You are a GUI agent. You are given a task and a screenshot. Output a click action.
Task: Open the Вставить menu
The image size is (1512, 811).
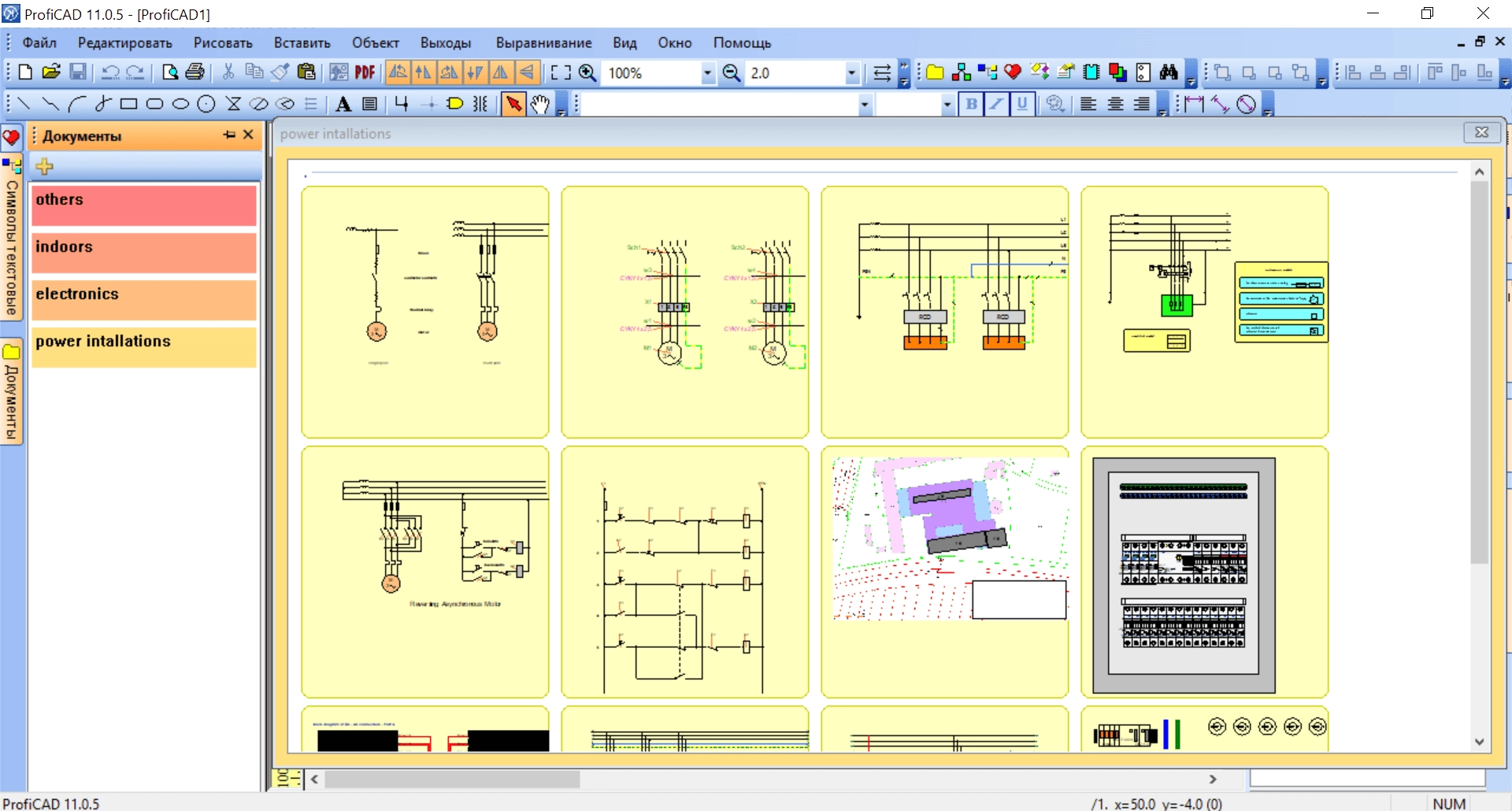(302, 43)
